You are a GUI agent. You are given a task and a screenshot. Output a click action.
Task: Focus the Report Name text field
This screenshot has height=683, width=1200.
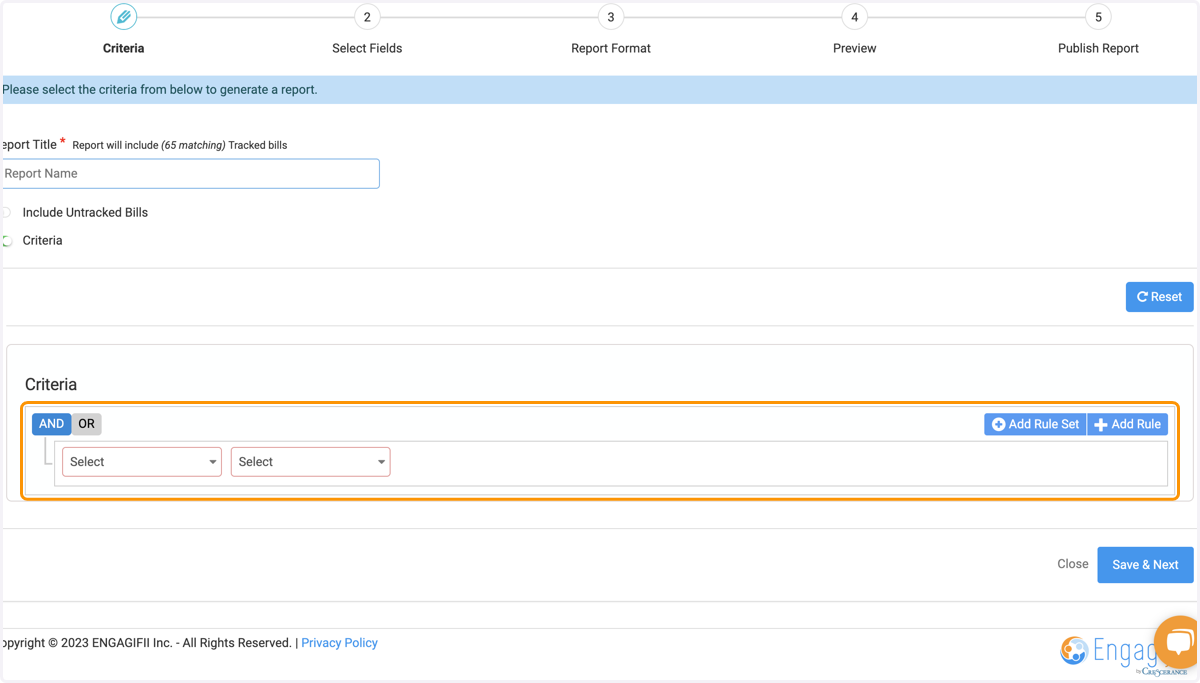pos(190,173)
